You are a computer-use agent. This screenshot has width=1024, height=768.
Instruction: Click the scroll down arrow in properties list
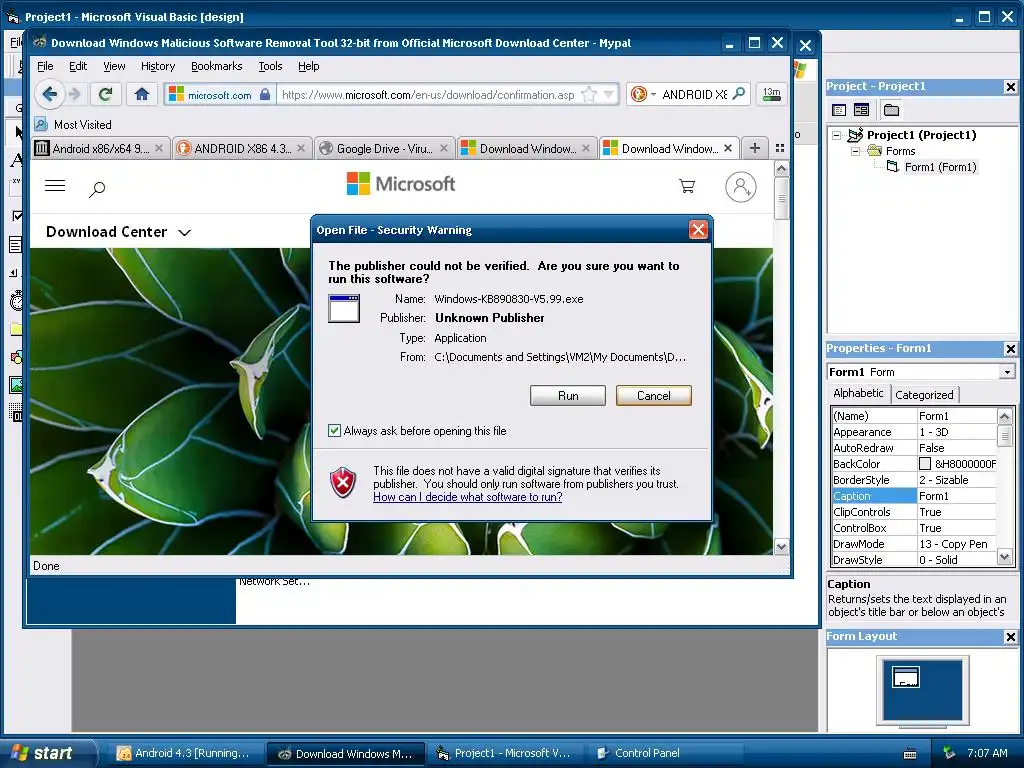click(x=1004, y=558)
